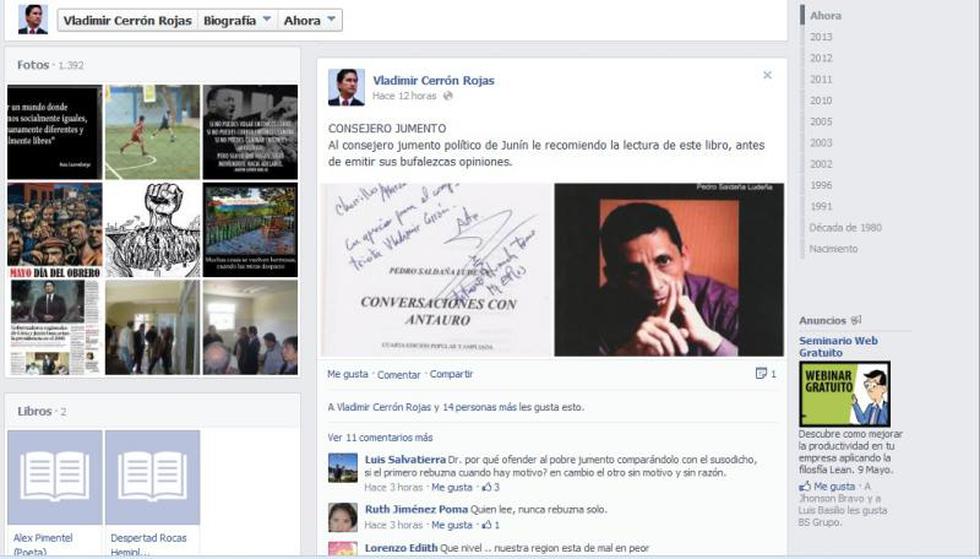Open post author name Vladimir Cerrón Rojas
Viewport: 980px width, 559px height.
[433, 80]
